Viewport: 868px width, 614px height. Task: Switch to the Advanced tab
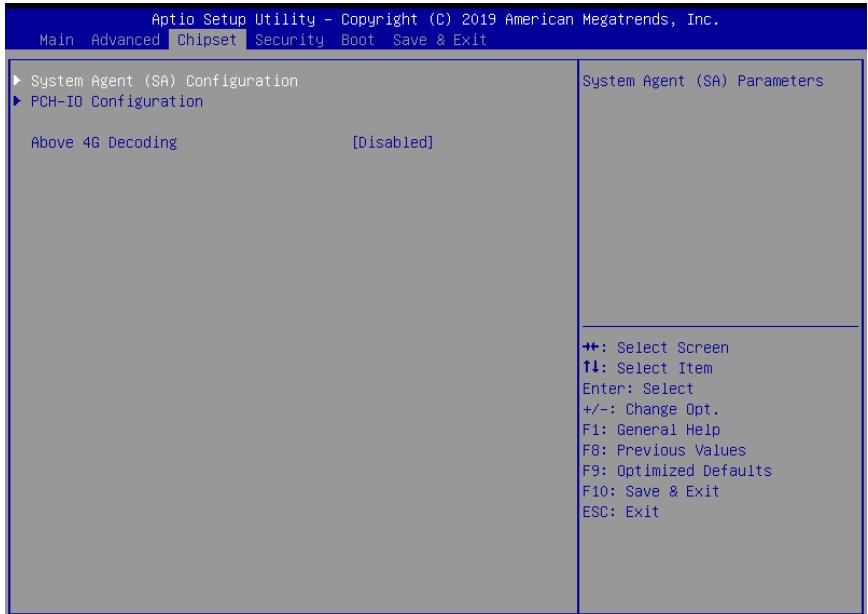click(125, 40)
